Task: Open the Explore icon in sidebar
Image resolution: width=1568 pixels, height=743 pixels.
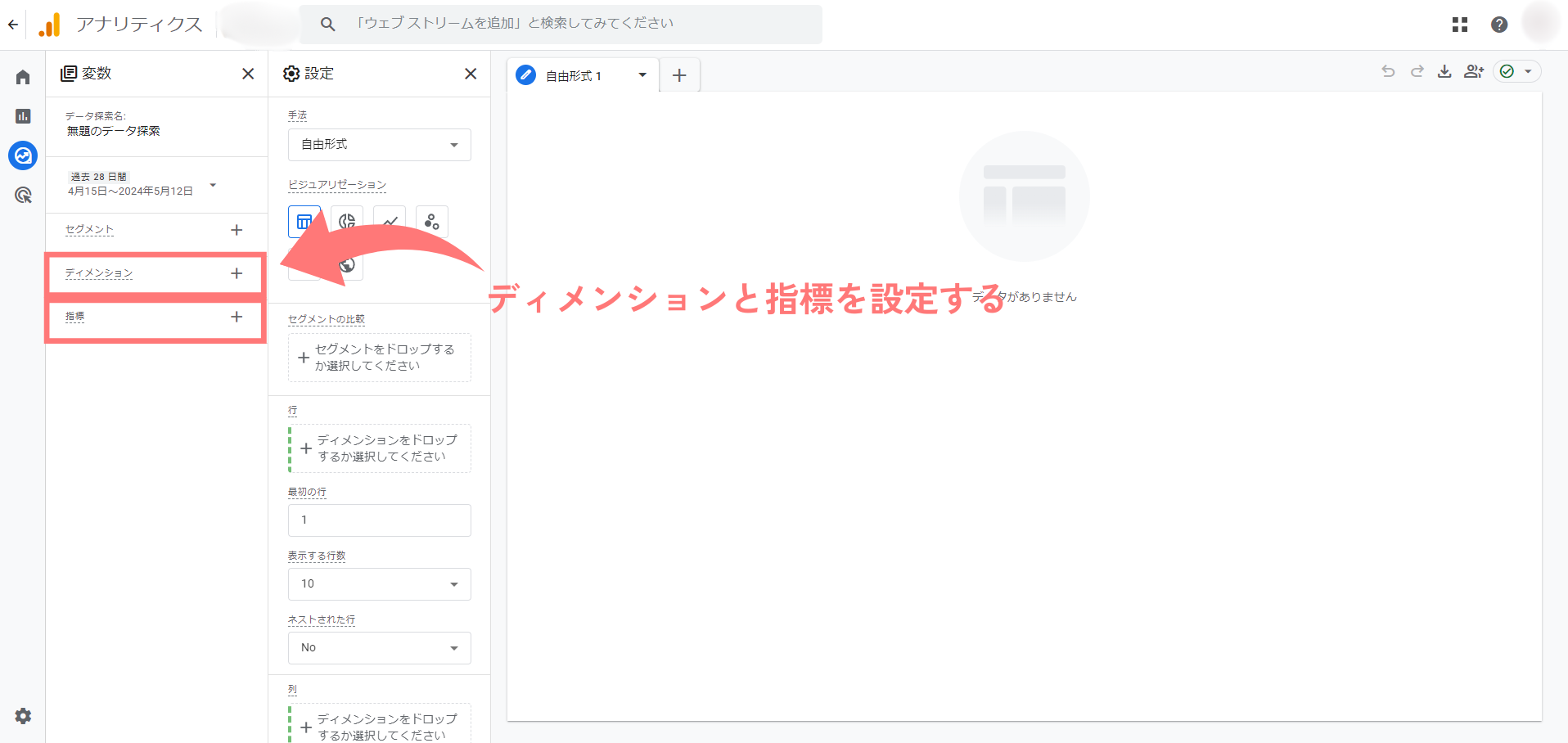Action: click(x=23, y=155)
